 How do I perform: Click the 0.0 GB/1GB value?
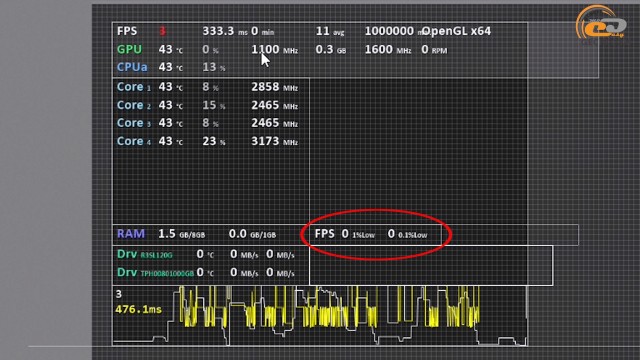[x=252, y=234]
